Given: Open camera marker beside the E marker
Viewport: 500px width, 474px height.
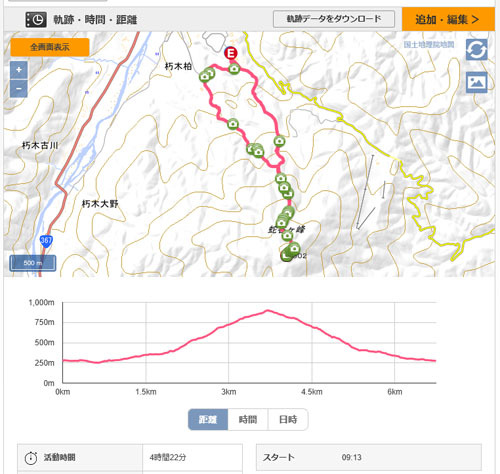Looking at the screenshot, I should 234,69.
